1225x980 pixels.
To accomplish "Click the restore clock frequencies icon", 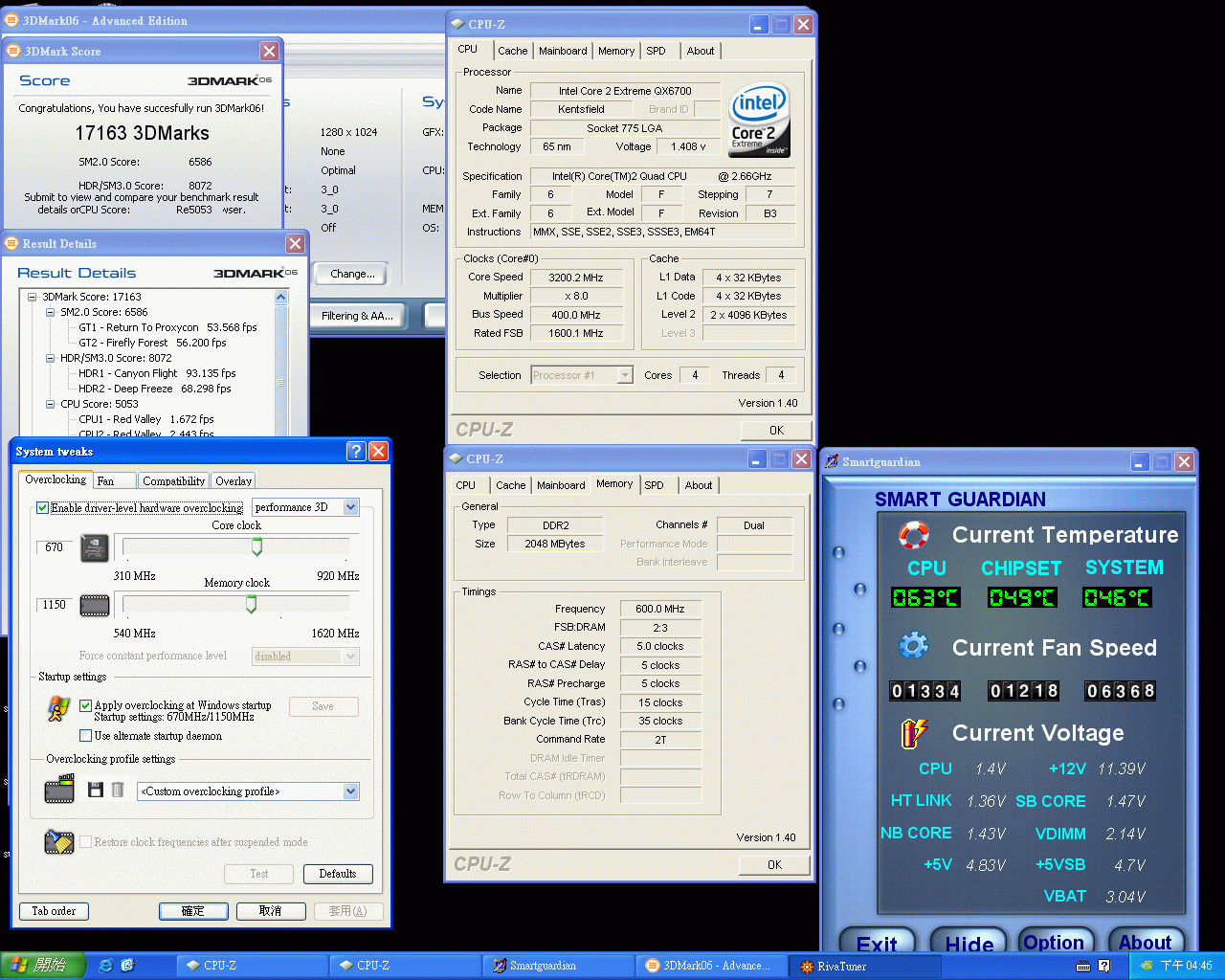I will tap(59, 841).
